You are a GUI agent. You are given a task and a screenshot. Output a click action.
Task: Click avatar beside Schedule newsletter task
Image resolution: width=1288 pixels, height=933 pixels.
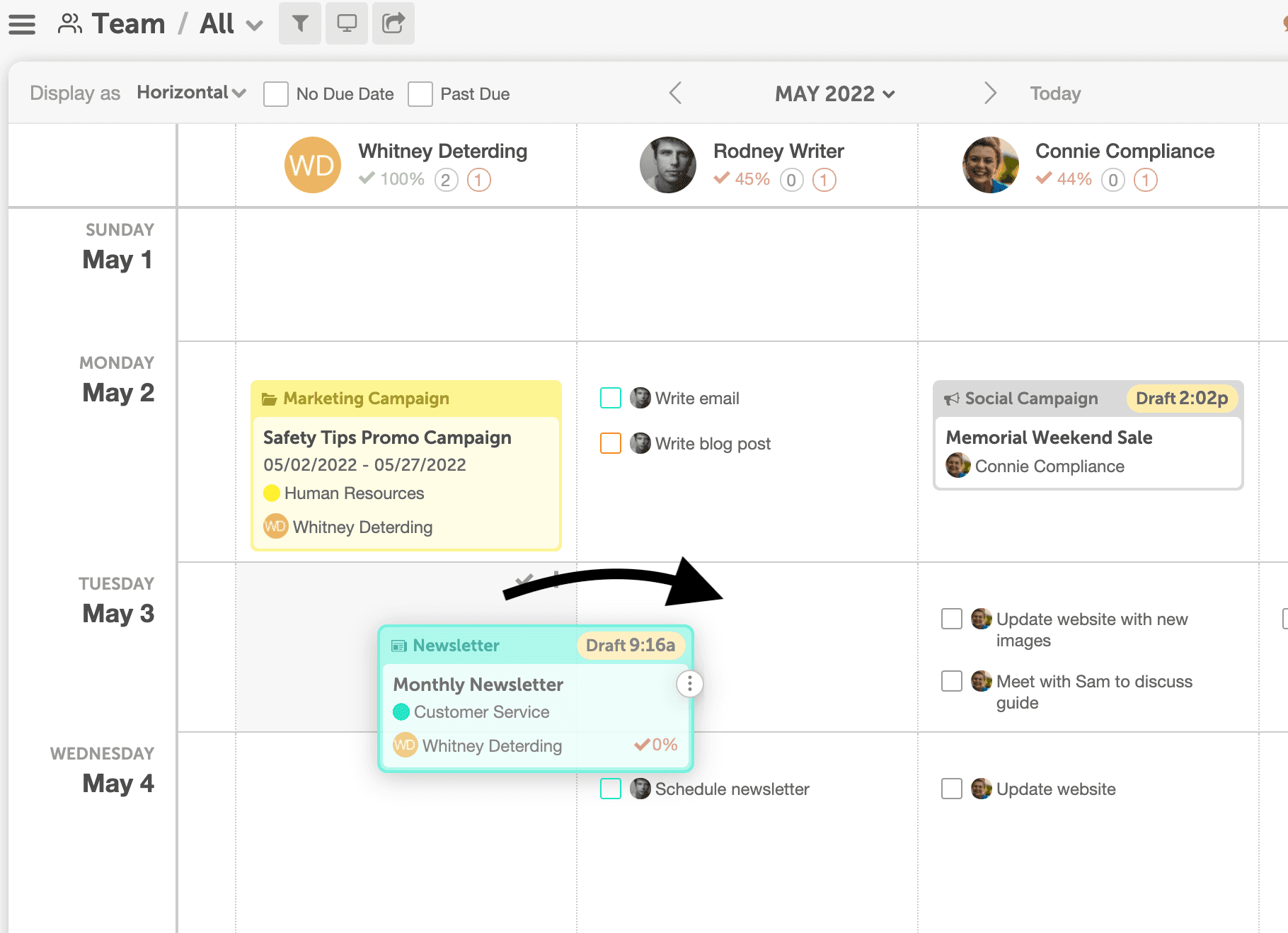tap(640, 789)
